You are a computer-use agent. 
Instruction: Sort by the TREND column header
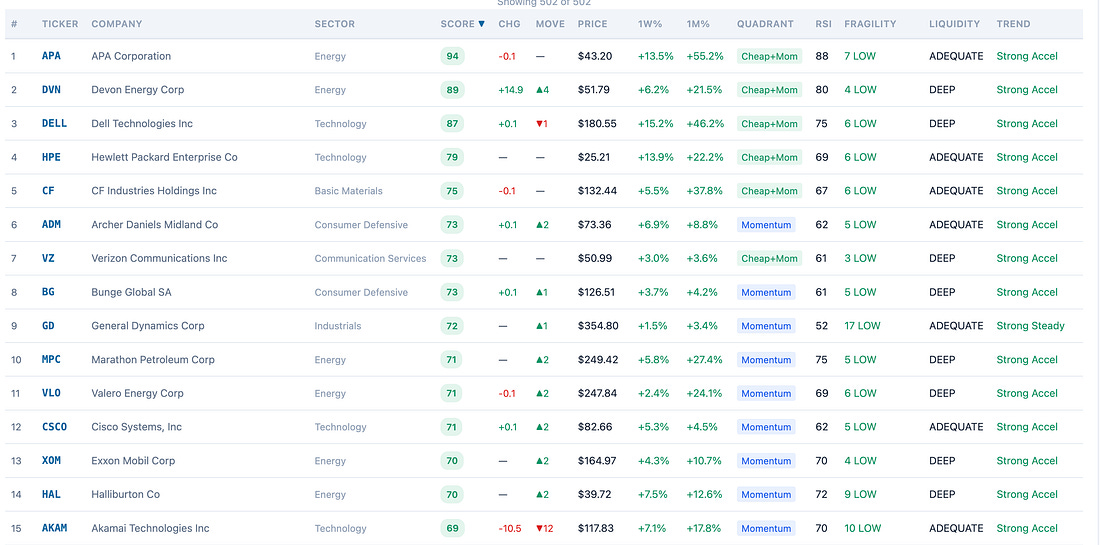(1013, 24)
